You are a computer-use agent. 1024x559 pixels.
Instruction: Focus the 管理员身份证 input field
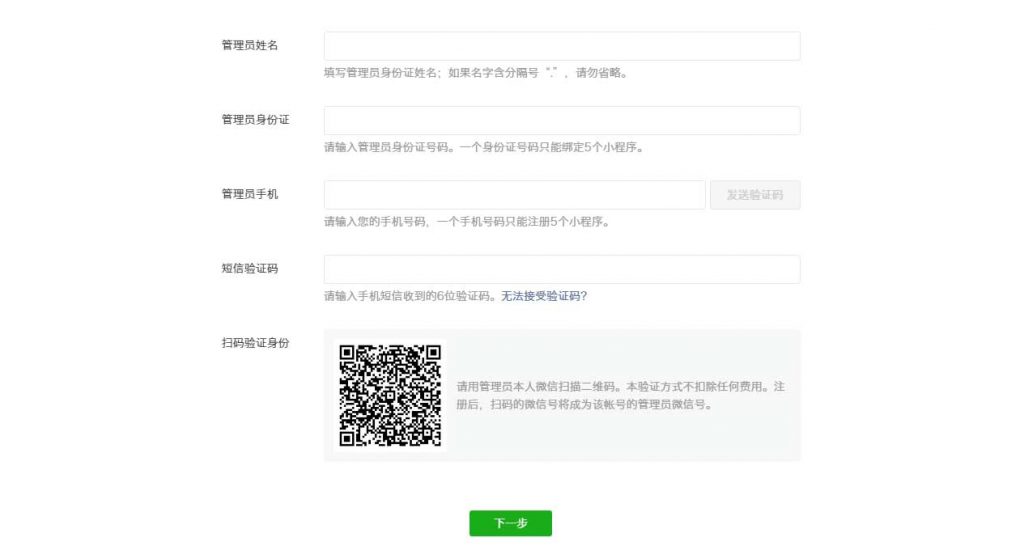click(x=562, y=120)
